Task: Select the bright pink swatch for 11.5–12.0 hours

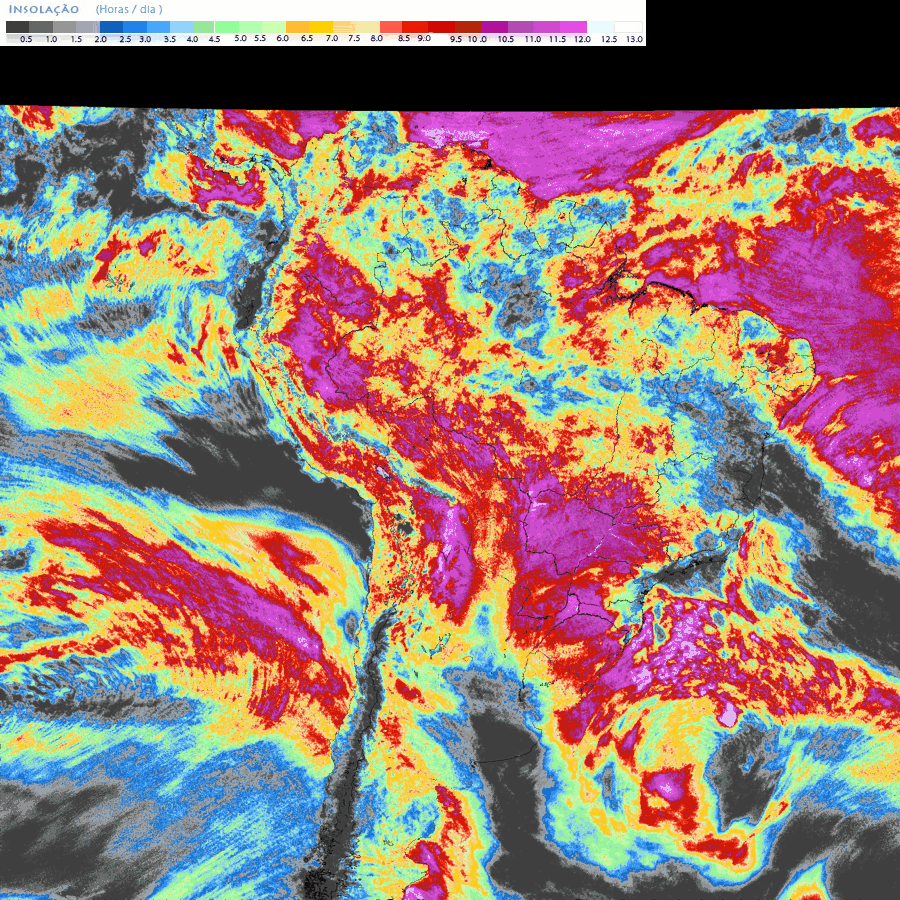Action: [x=573, y=27]
